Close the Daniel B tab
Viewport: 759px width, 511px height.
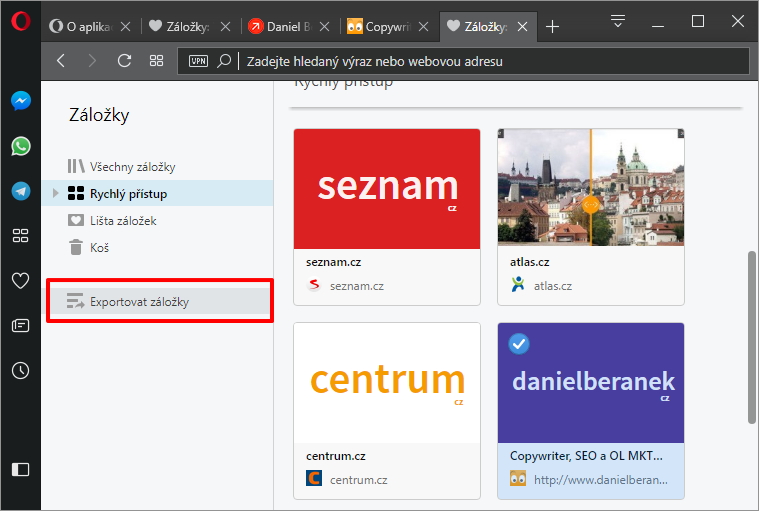pyautogui.click(x=324, y=27)
